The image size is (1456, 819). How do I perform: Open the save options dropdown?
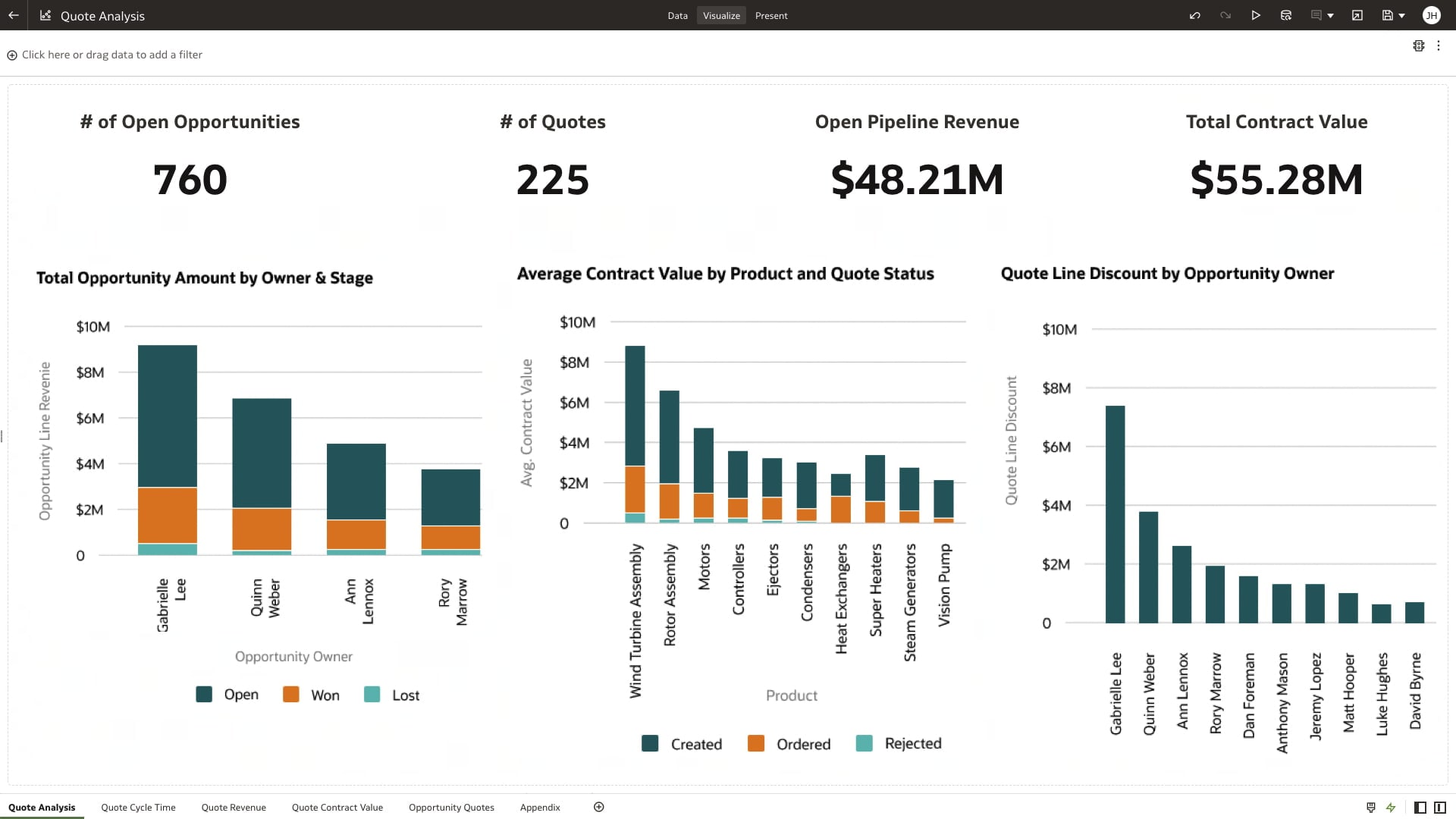pos(1401,15)
